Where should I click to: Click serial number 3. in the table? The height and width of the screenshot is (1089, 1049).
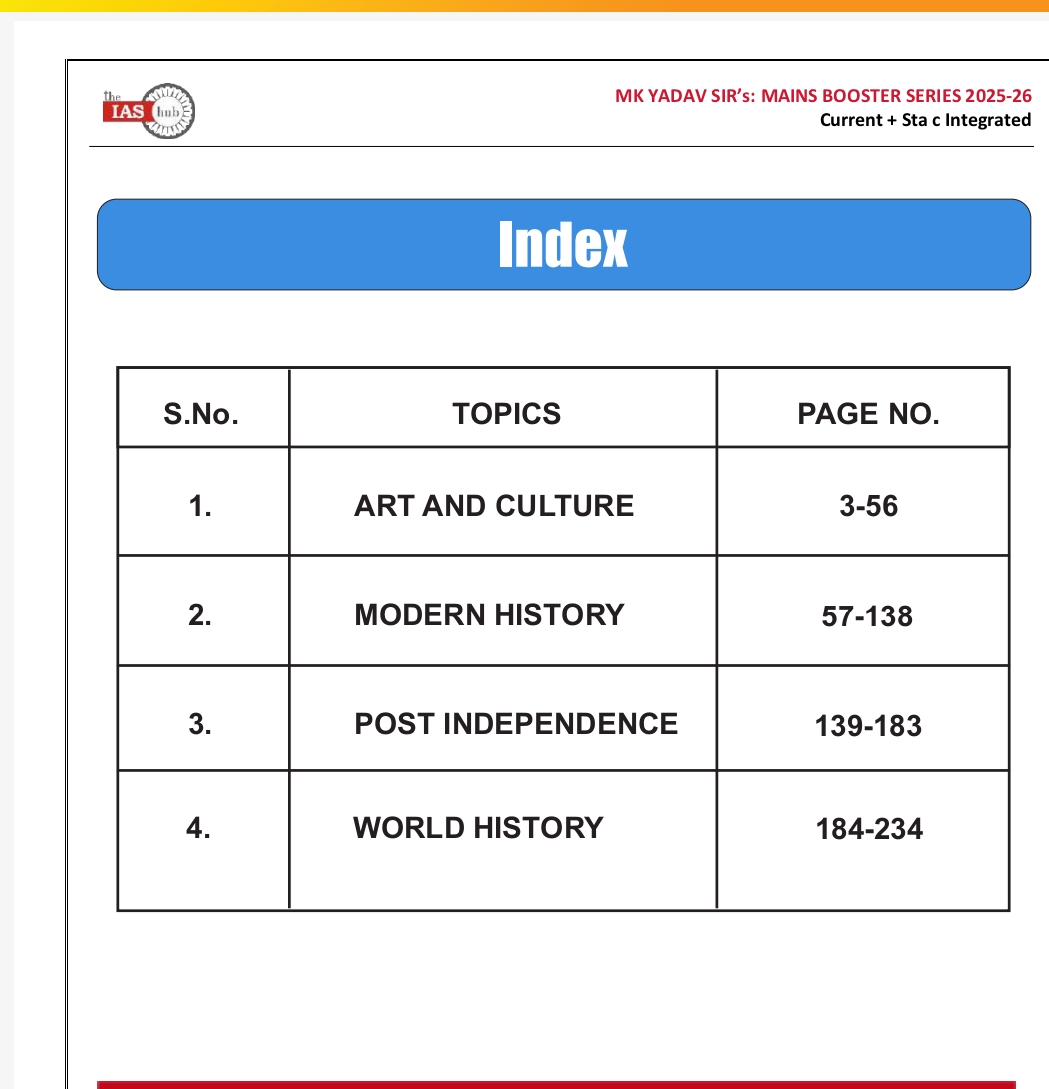point(200,725)
